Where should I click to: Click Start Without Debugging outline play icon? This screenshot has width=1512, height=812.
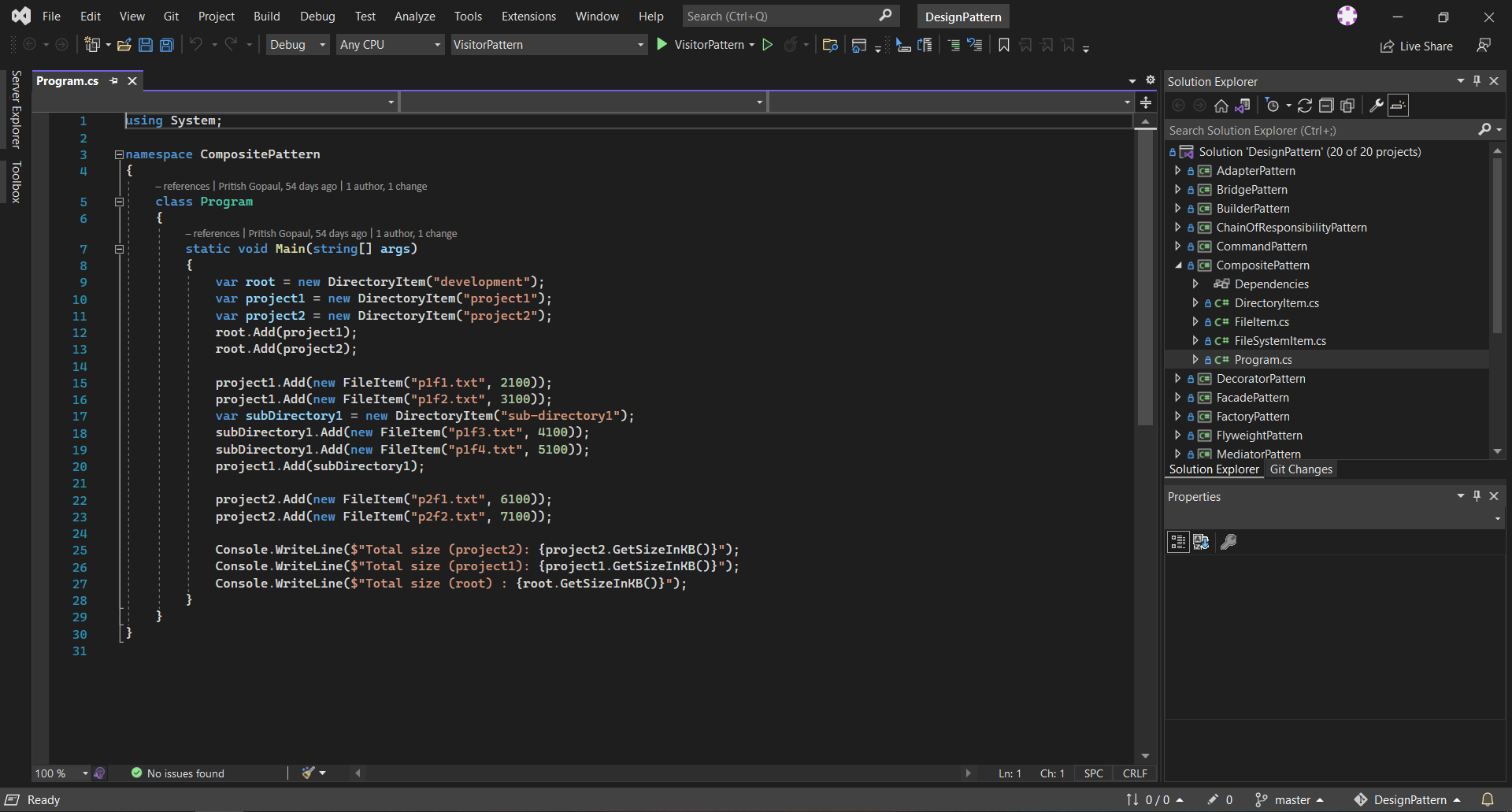[x=768, y=45]
